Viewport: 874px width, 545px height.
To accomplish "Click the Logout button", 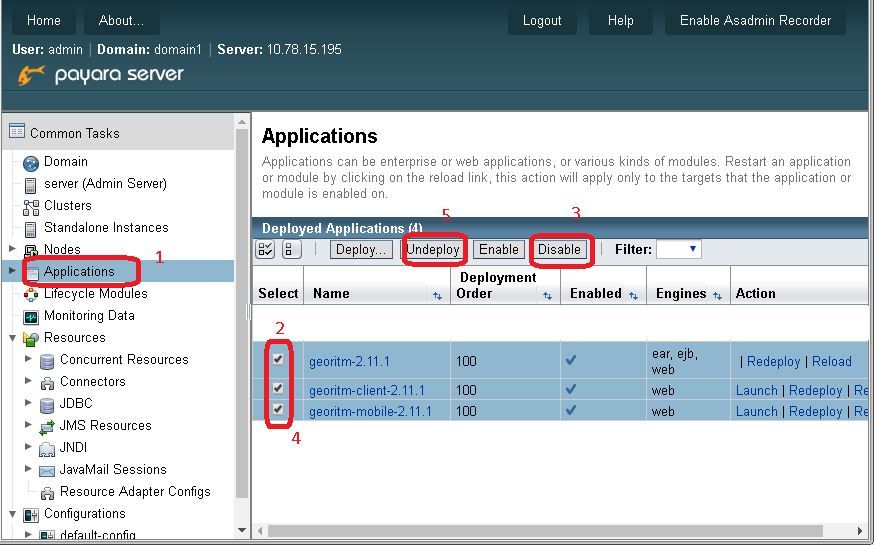I will click(x=542, y=21).
